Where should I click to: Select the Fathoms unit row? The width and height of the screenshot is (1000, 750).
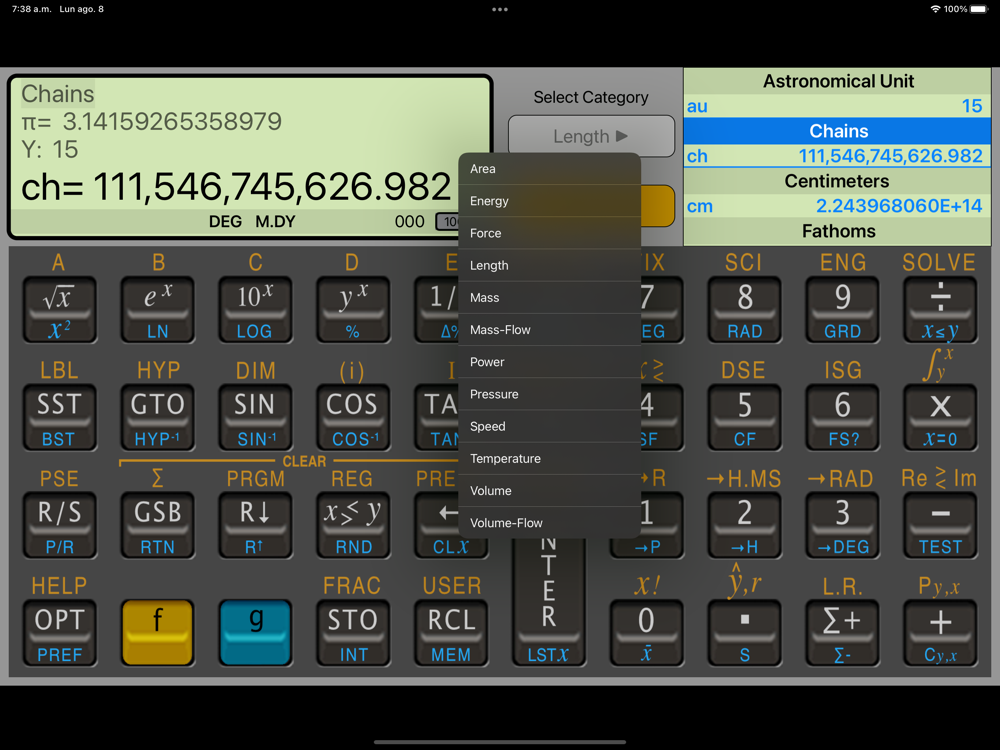[x=837, y=232]
